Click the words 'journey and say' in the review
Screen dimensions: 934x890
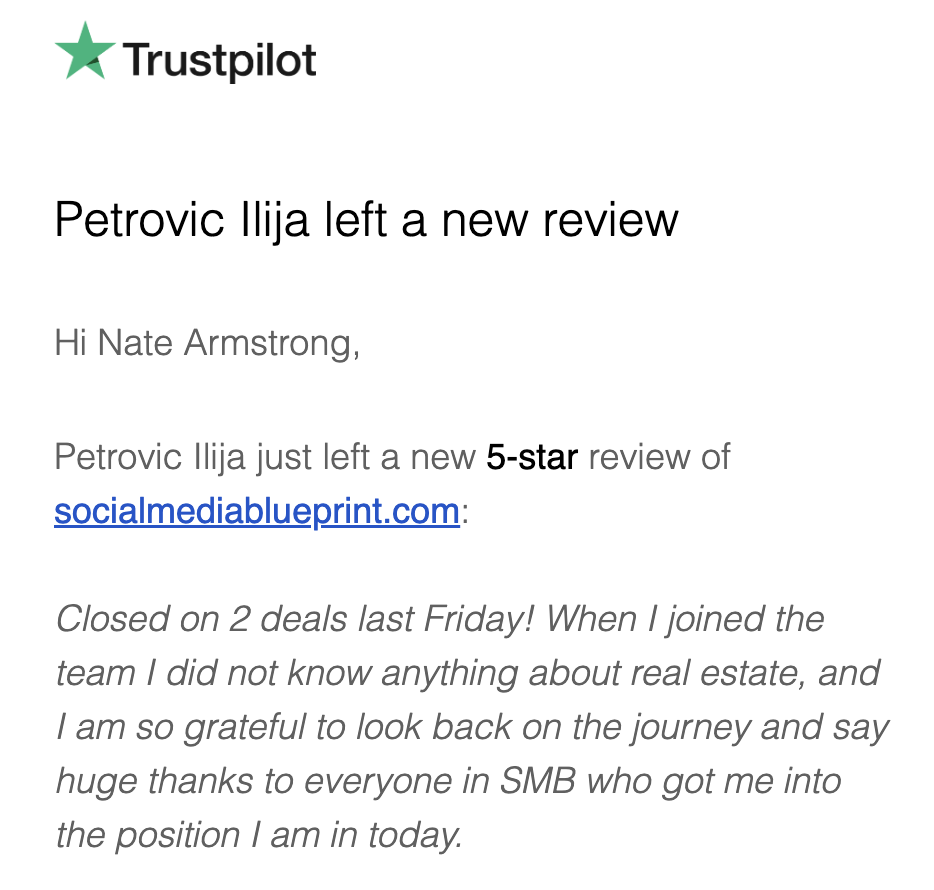click(x=761, y=728)
